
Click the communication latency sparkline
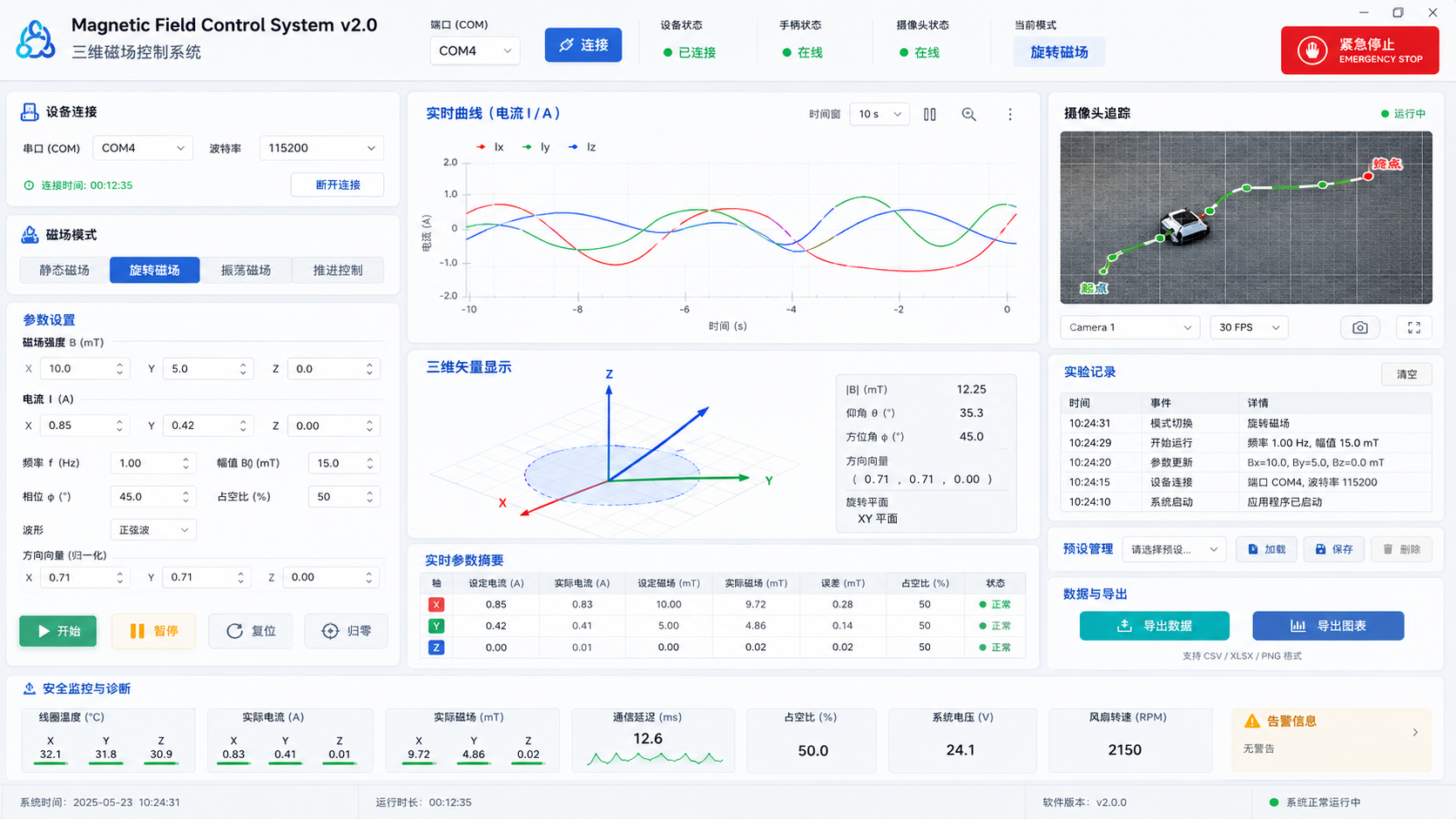tap(655, 758)
